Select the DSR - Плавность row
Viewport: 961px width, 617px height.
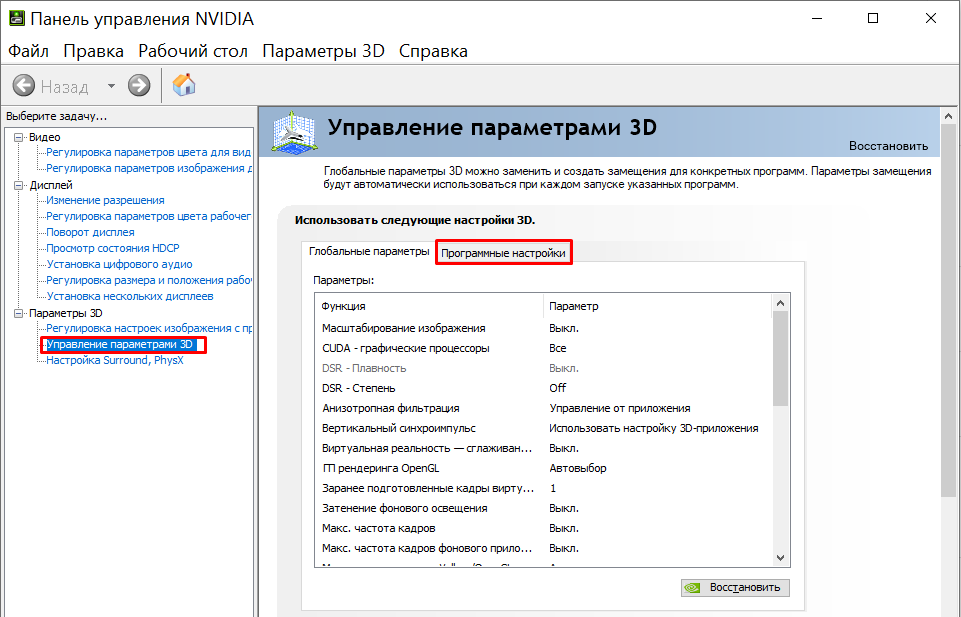(543, 368)
